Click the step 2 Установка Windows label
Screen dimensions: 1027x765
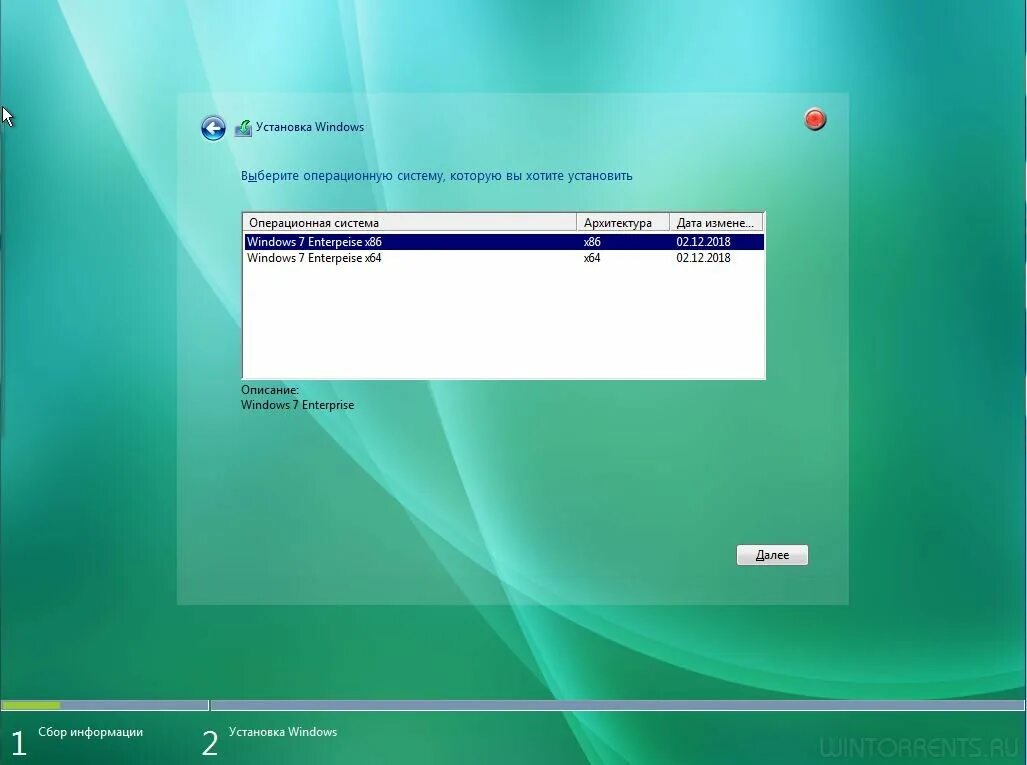tap(283, 732)
